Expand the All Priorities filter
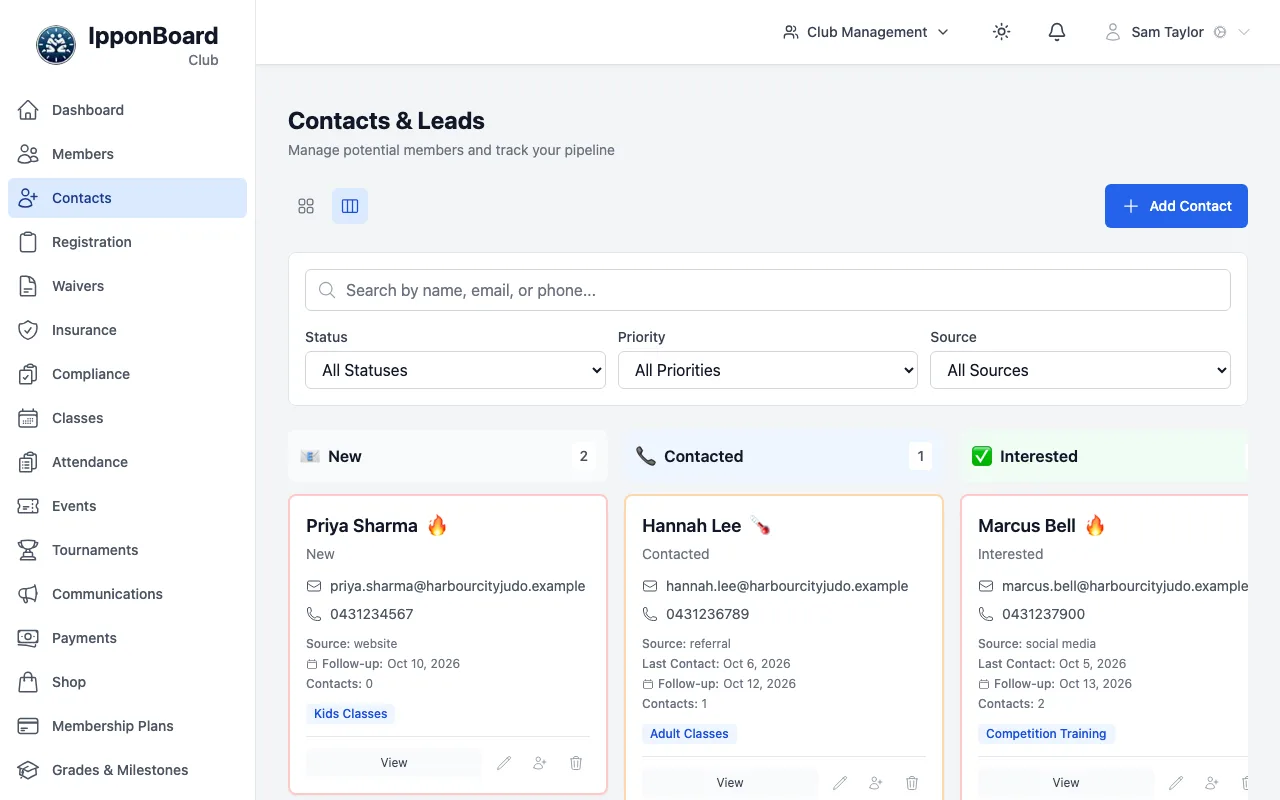This screenshot has height=800, width=1280. click(768, 370)
